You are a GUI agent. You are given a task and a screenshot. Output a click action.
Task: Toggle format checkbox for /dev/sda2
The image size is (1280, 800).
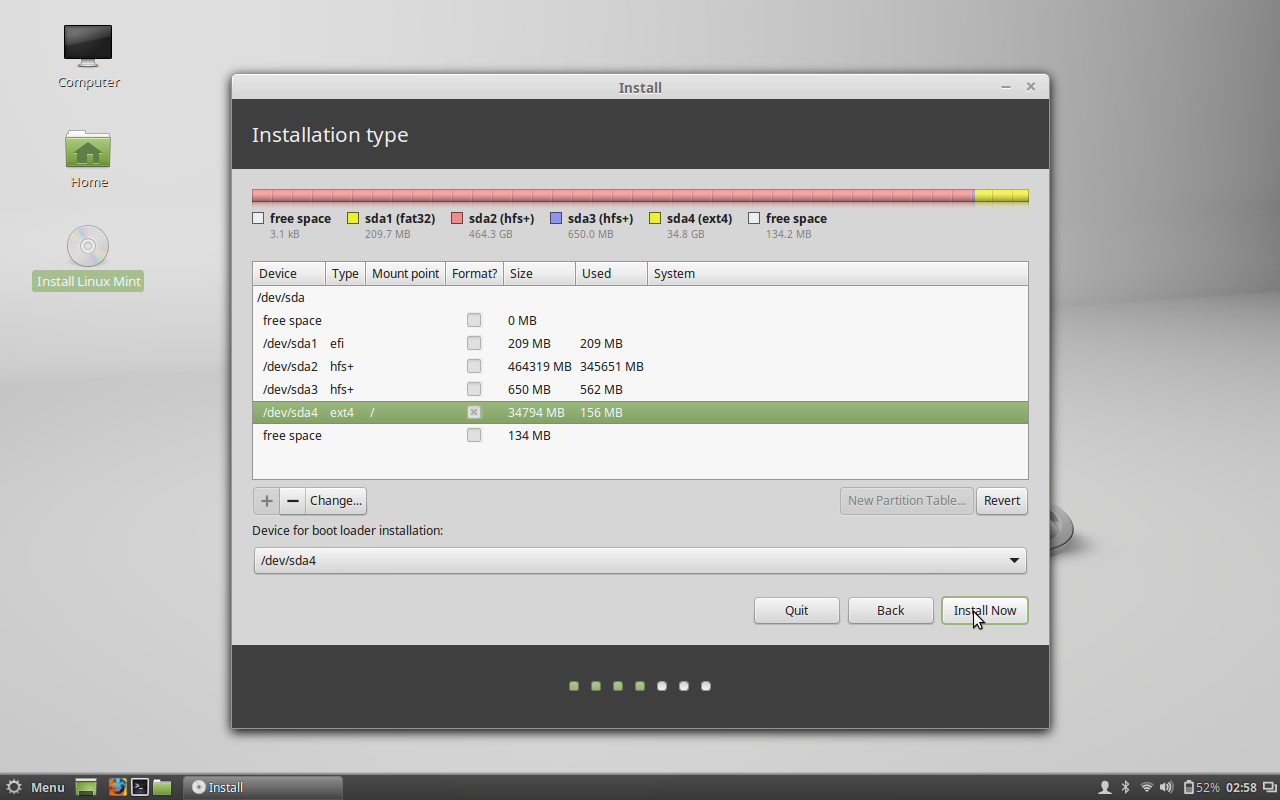coord(474,366)
